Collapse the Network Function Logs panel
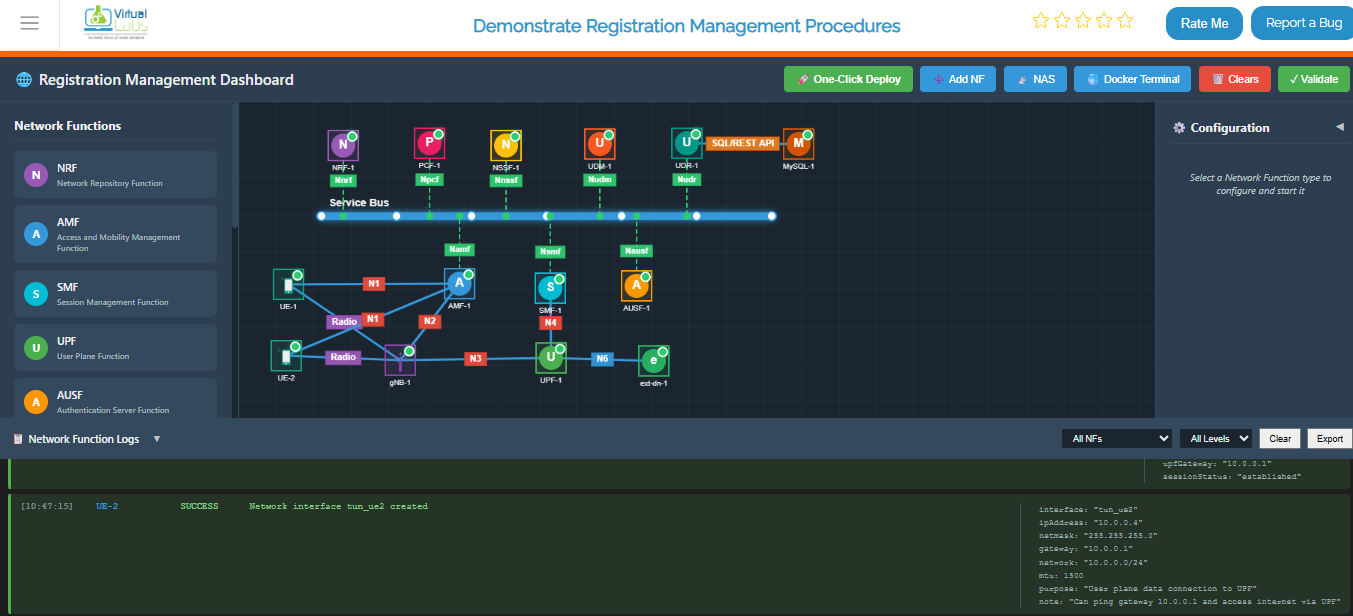Screen dimensions: 1353x616 click(157, 439)
